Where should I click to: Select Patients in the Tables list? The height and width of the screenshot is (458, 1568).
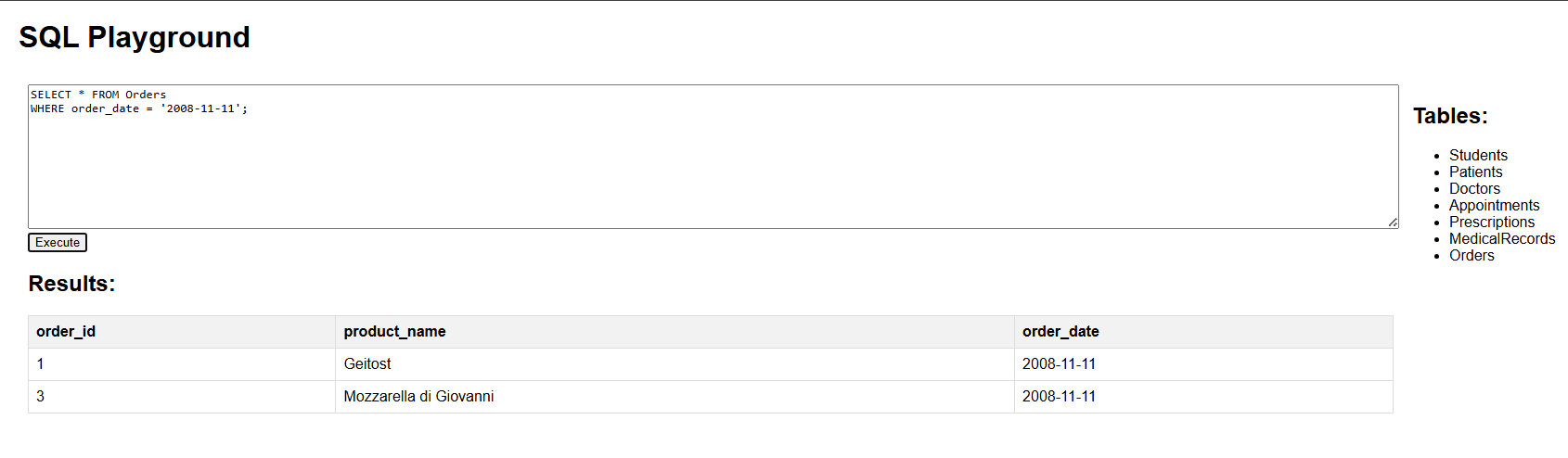[x=1475, y=172]
